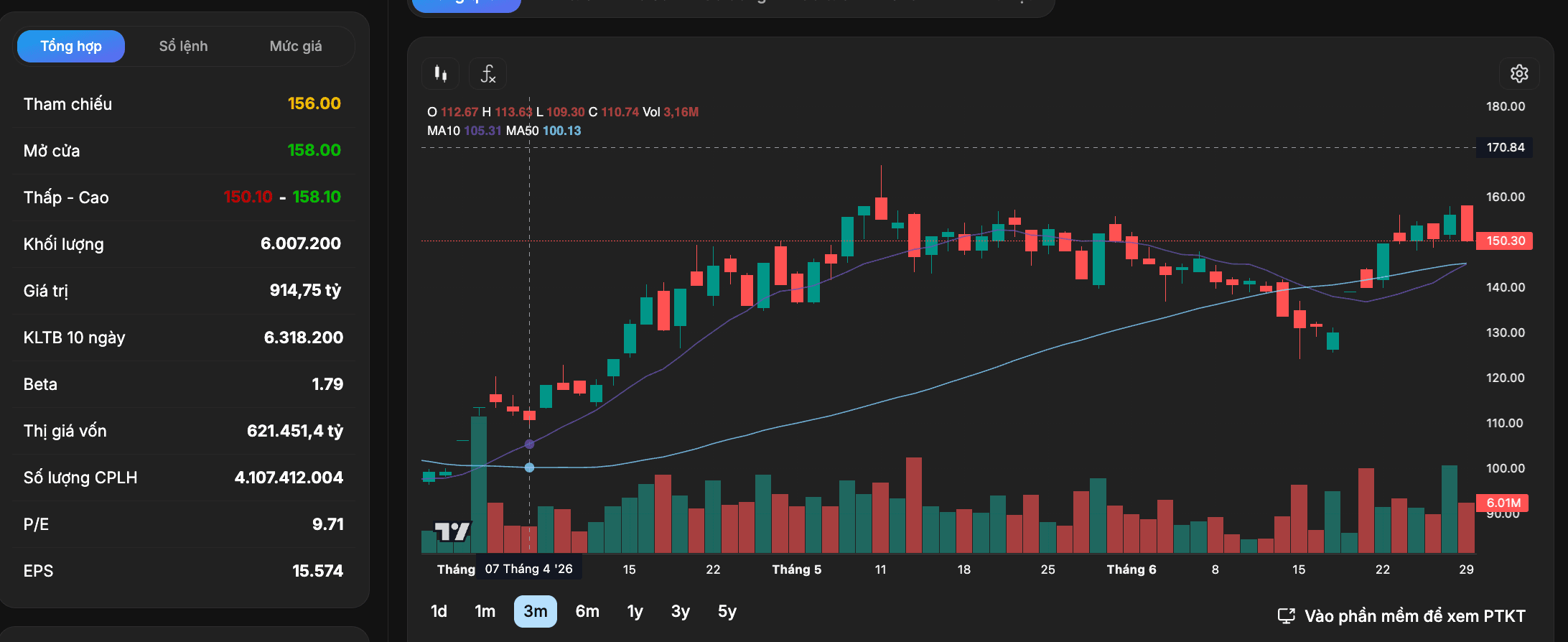
Task: Open chart settings gear icon
Action: 1519,73
